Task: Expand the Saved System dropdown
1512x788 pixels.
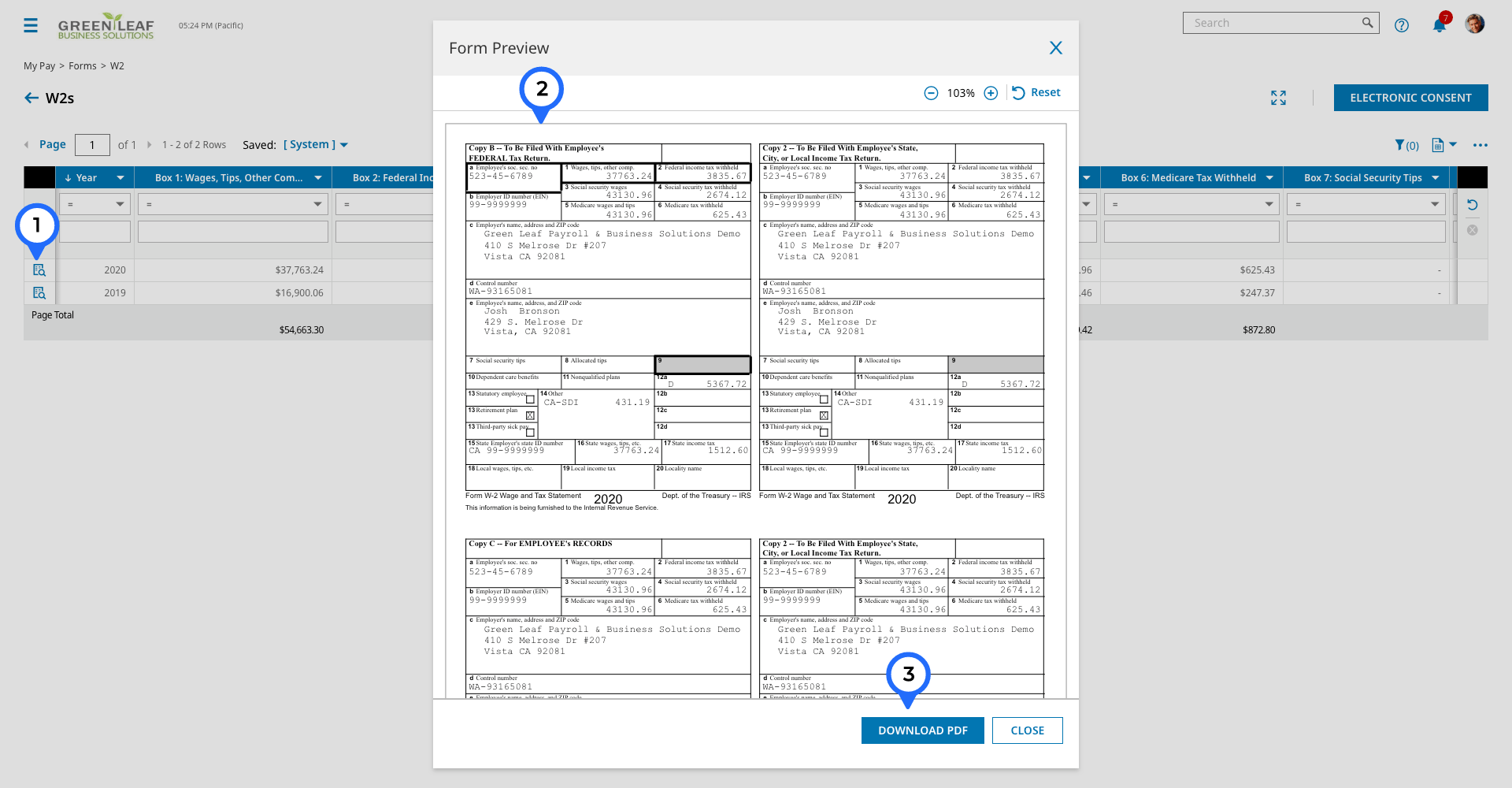Action: 316,144
